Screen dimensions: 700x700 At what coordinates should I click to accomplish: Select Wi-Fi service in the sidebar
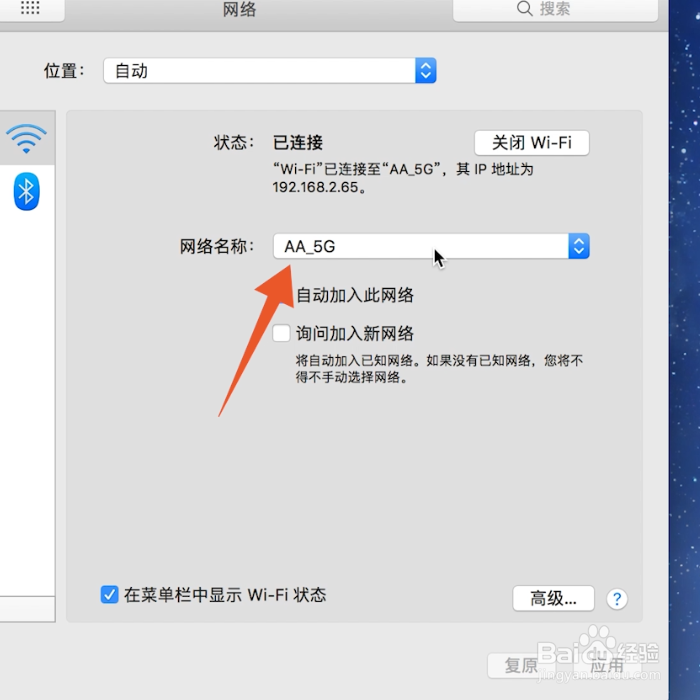27,138
